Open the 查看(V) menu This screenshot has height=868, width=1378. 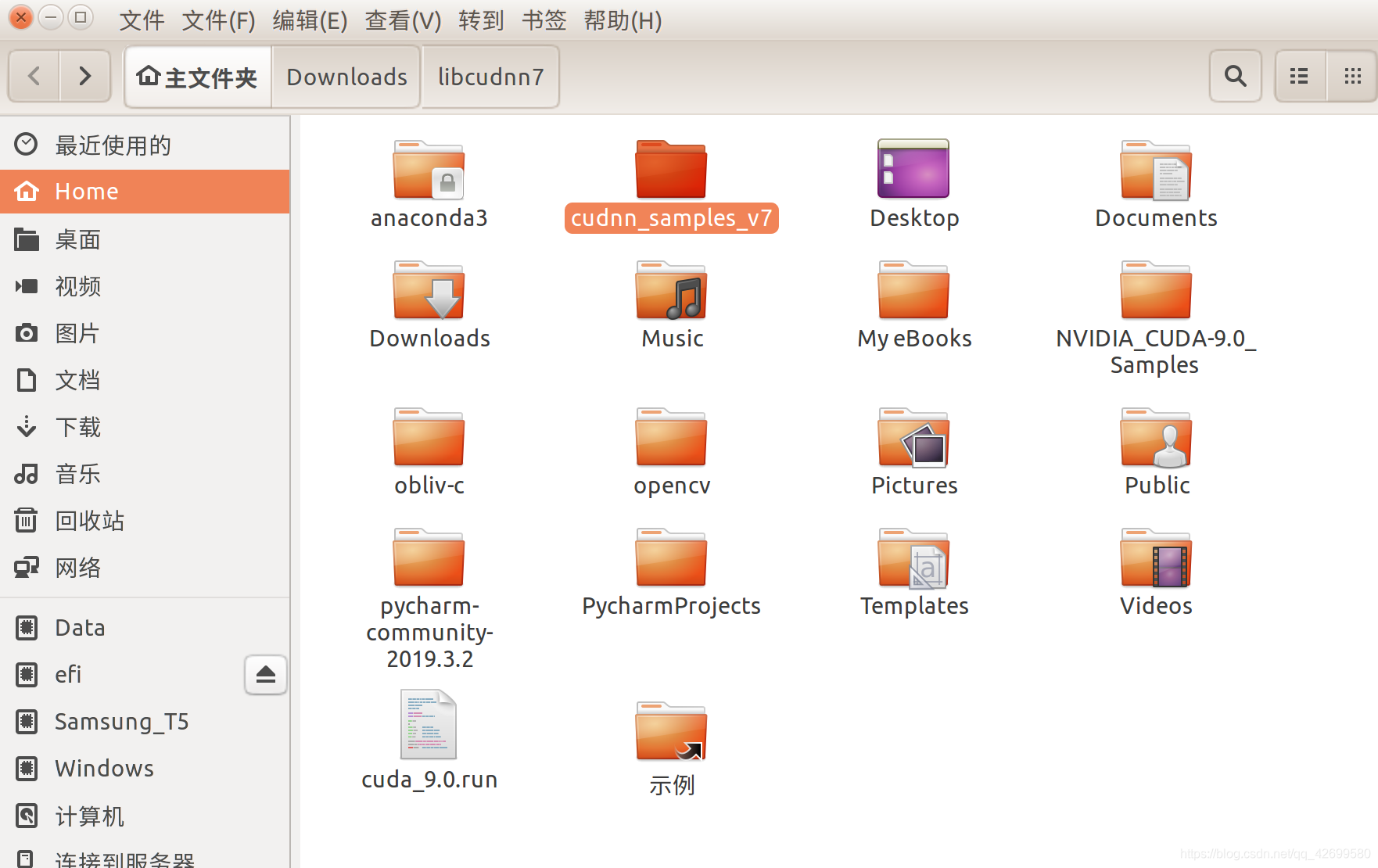403,20
